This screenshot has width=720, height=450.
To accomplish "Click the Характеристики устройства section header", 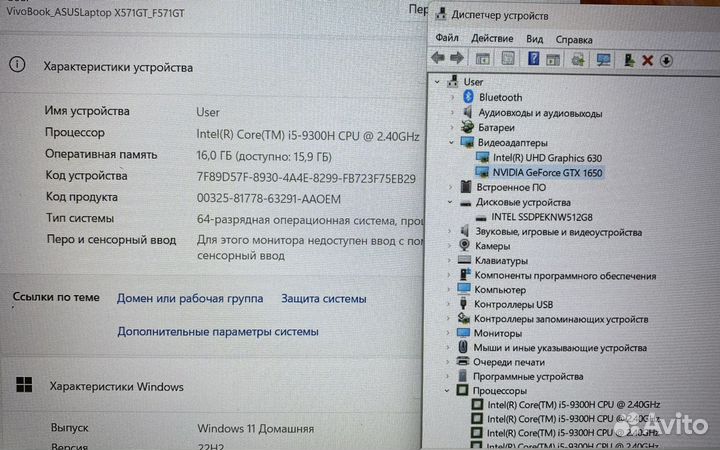I will tap(118, 68).
